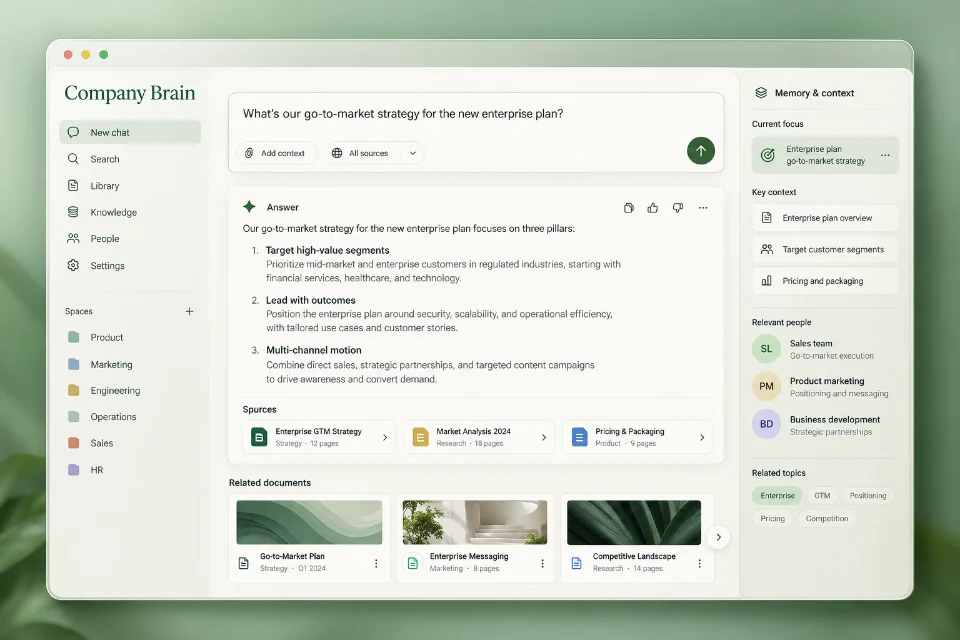Select the Competition topic tag

point(827,518)
